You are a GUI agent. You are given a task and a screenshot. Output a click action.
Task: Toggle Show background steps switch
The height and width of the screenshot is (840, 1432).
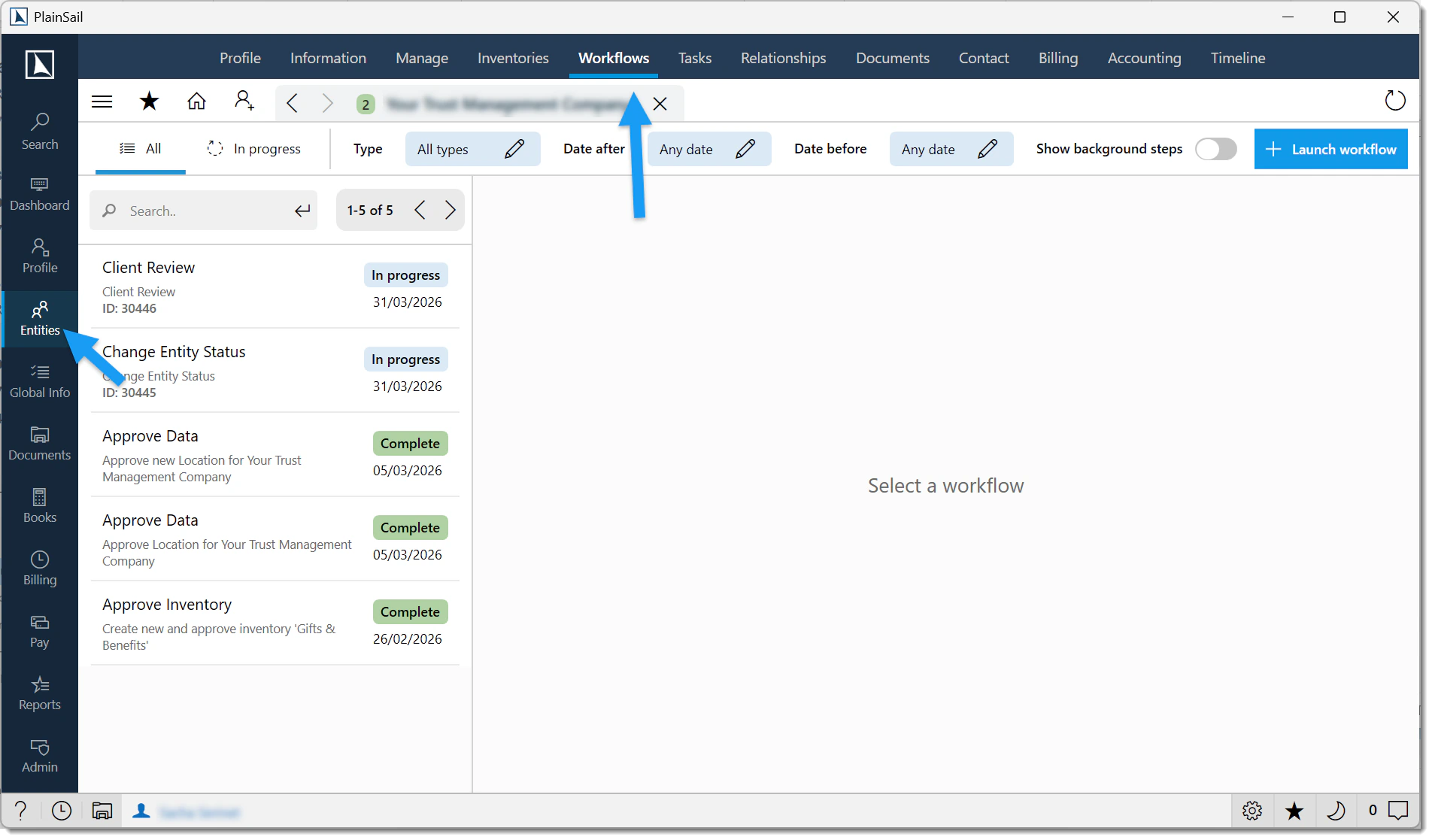[1216, 149]
